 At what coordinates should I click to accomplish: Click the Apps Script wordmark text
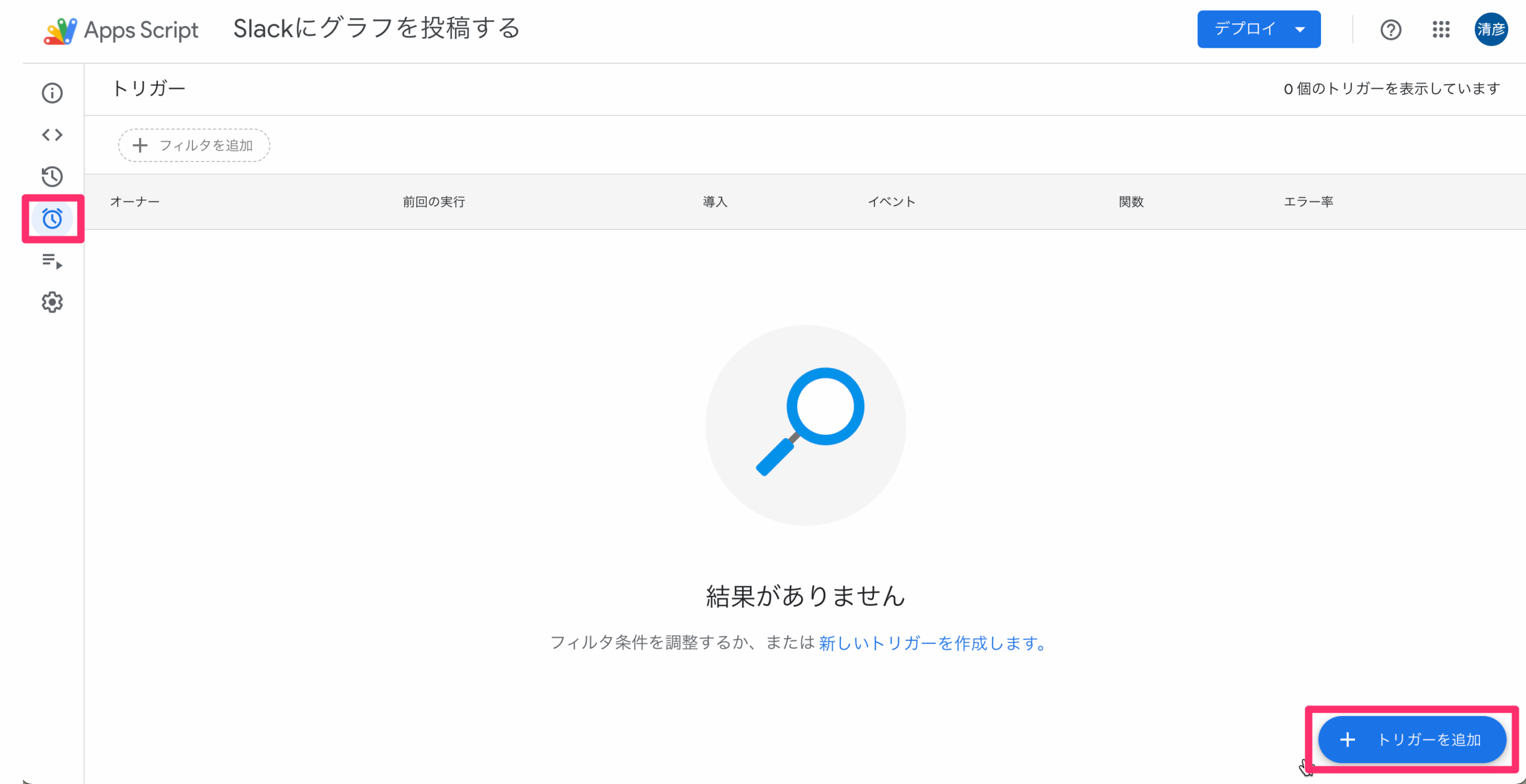pos(141,30)
